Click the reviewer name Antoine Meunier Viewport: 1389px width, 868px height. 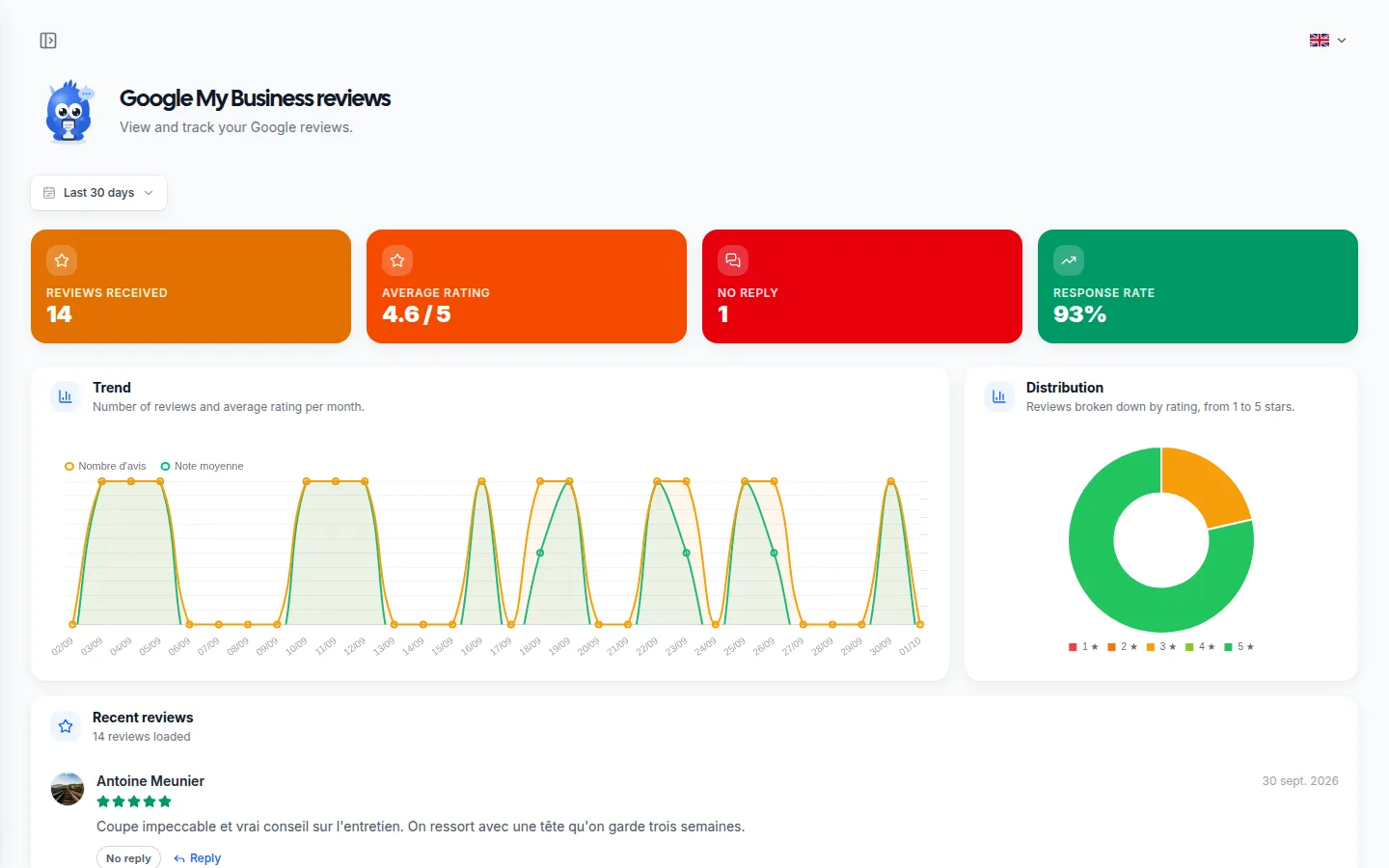click(150, 781)
